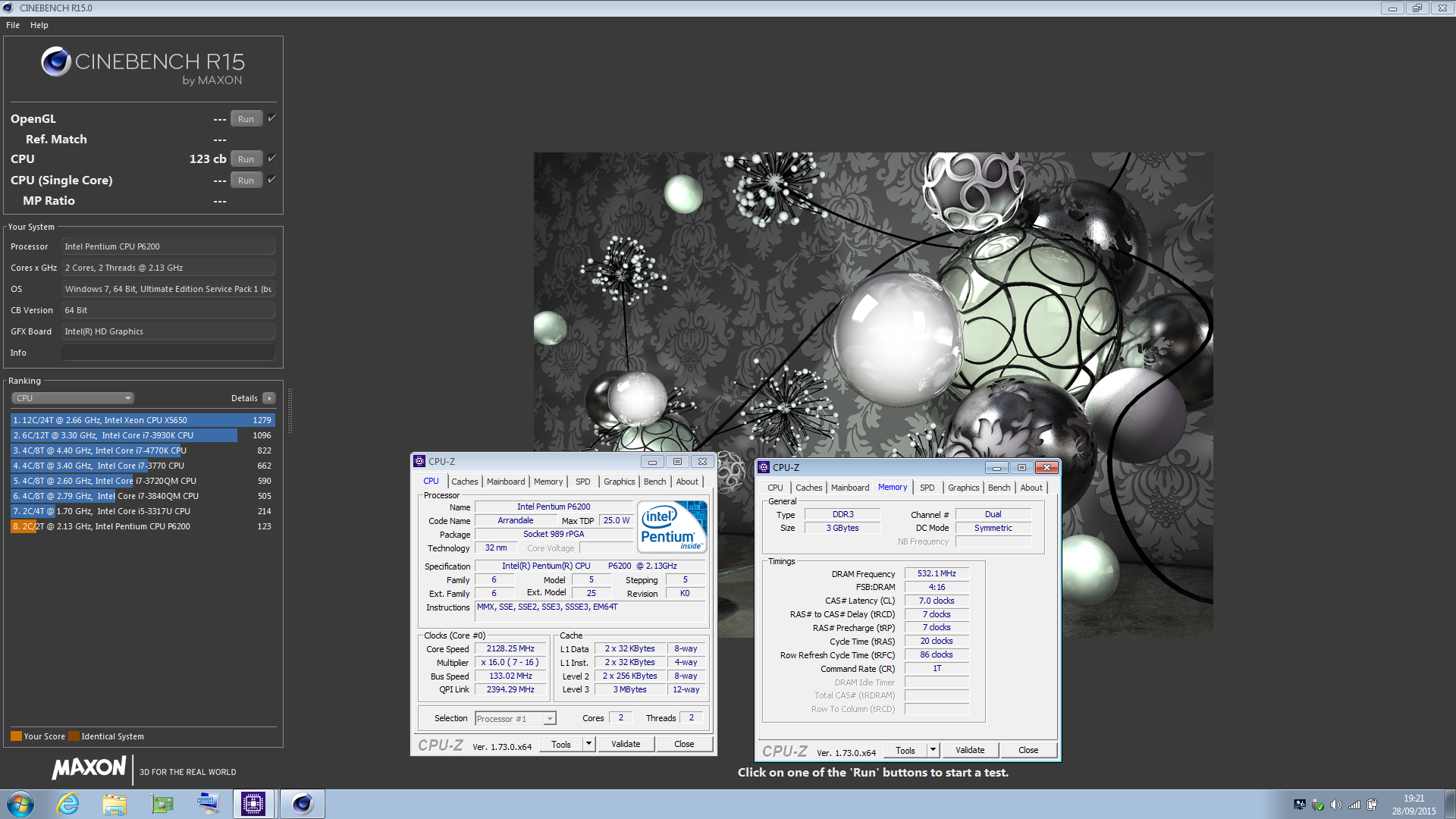Image resolution: width=1456 pixels, height=819 pixels.
Task: Open Bench tab in right CPU-Z window
Action: (x=999, y=488)
